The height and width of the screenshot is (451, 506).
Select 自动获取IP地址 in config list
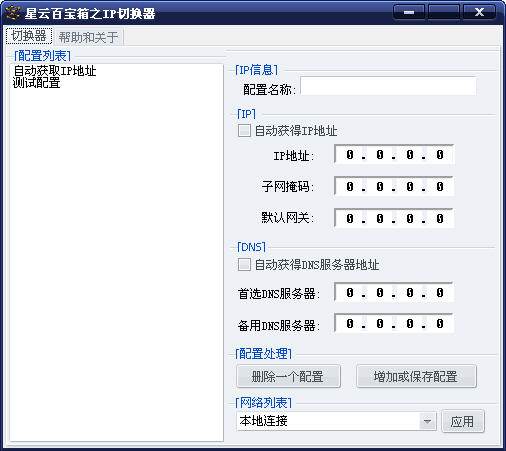pos(55,71)
